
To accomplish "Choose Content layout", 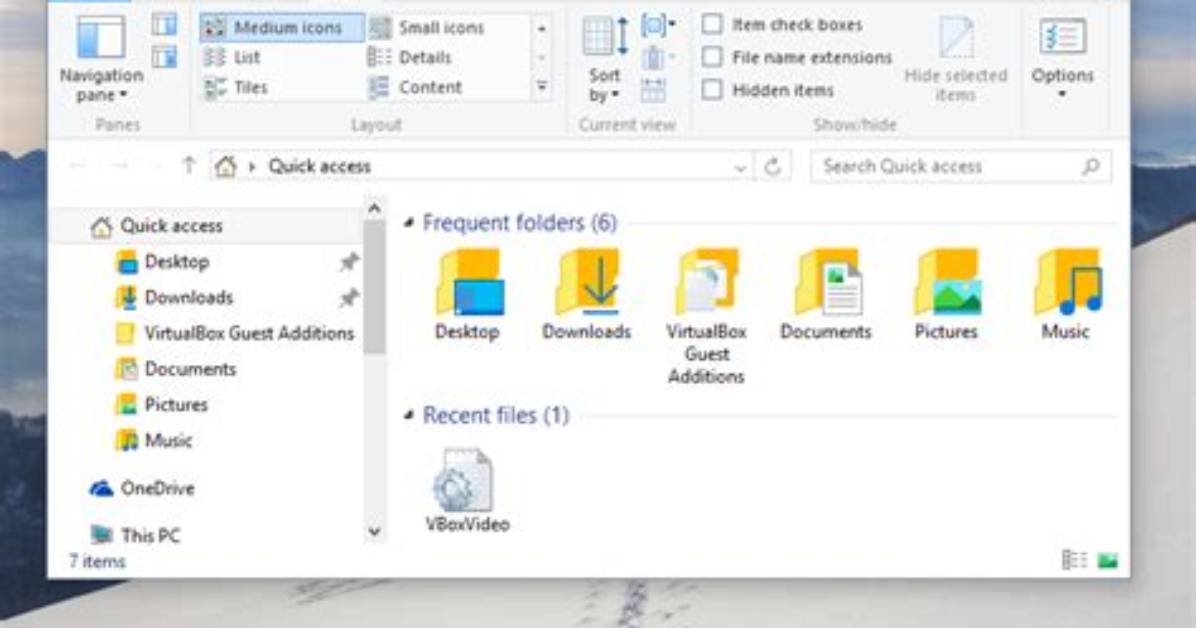I will point(416,88).
